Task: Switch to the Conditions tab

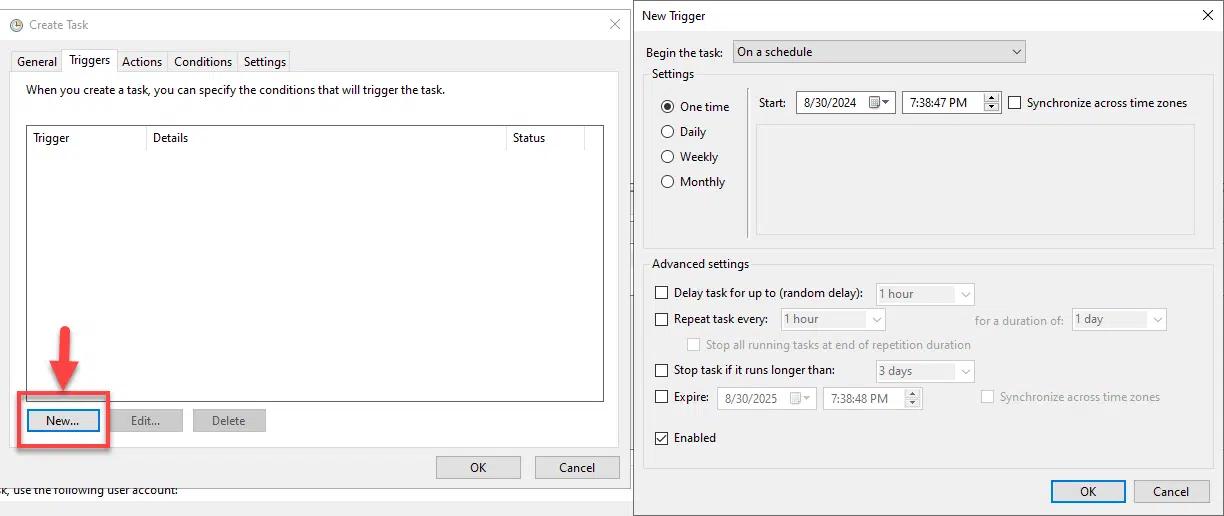Action: 203,62
